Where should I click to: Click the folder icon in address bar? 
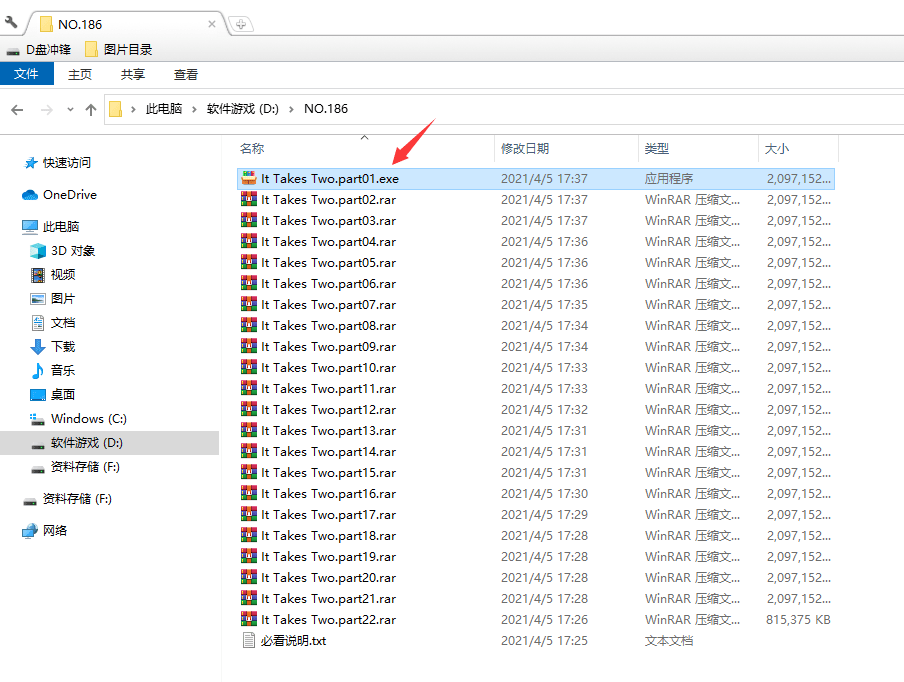115,109
